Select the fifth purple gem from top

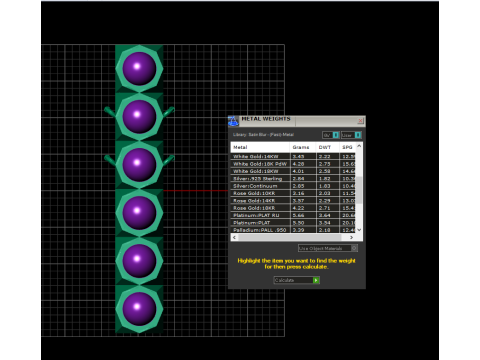point(139,260)
